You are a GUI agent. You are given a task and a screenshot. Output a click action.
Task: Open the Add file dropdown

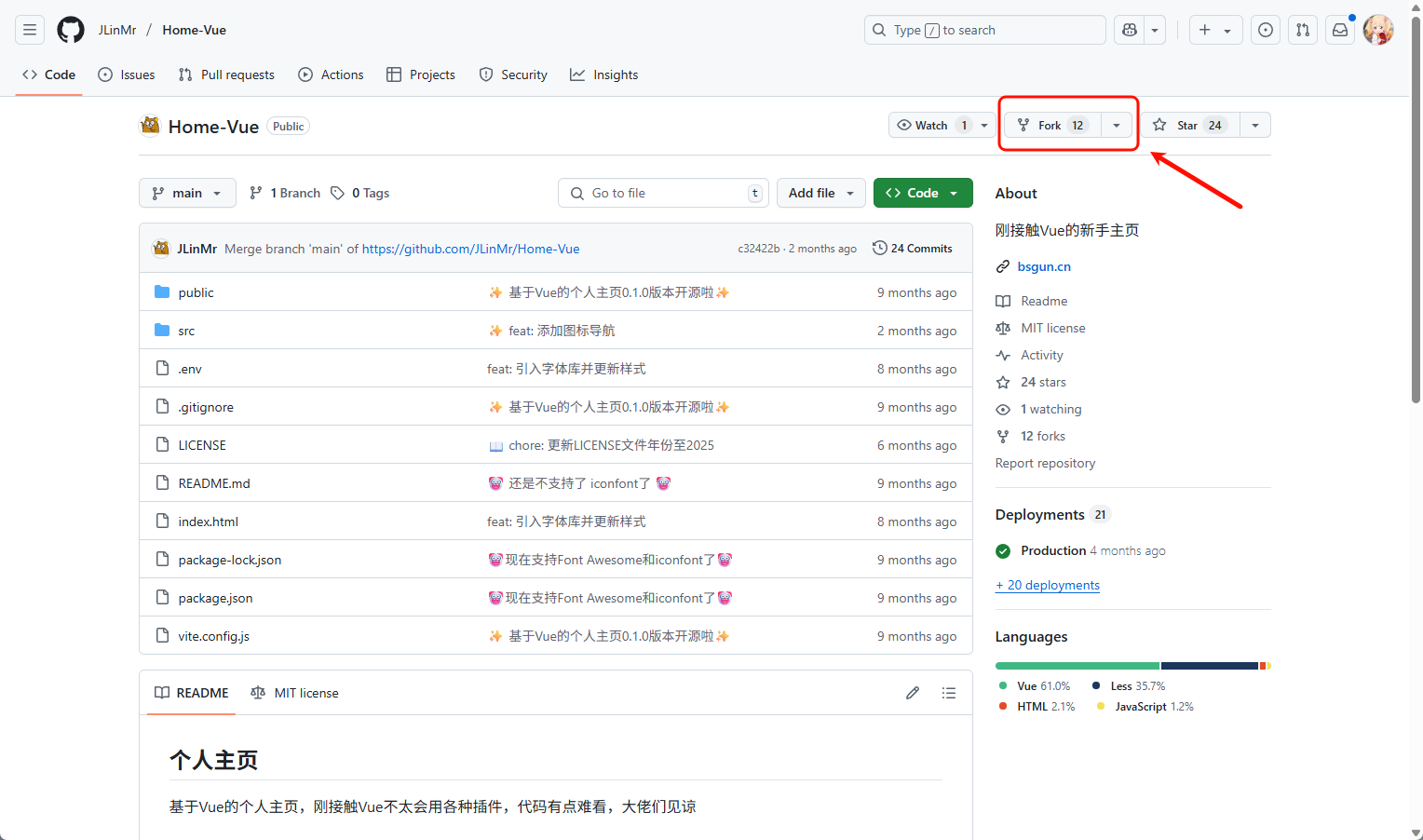[x=820, y=193]
